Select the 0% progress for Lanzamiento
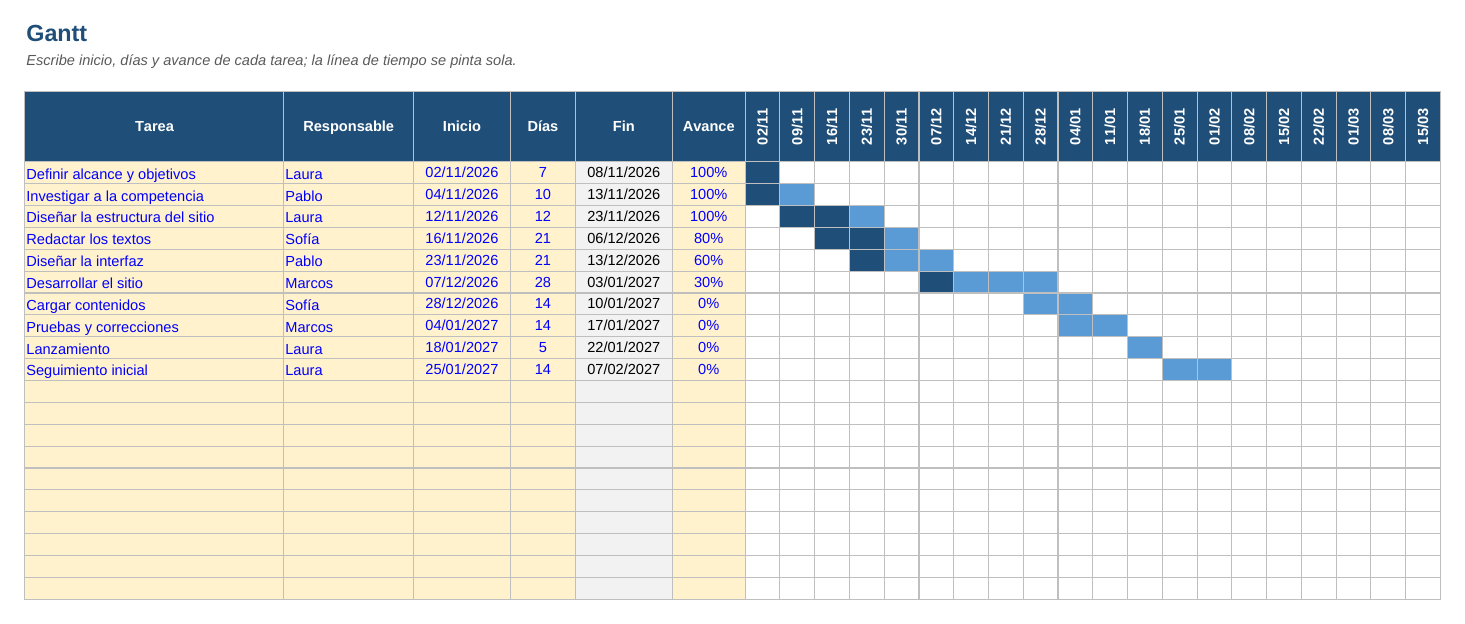 coord(709,348)
